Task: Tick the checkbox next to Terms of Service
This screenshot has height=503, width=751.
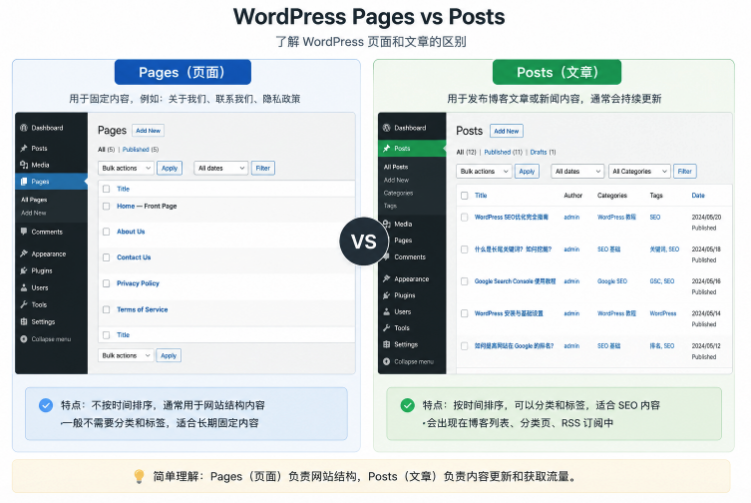Action: [x=106, y=309]
